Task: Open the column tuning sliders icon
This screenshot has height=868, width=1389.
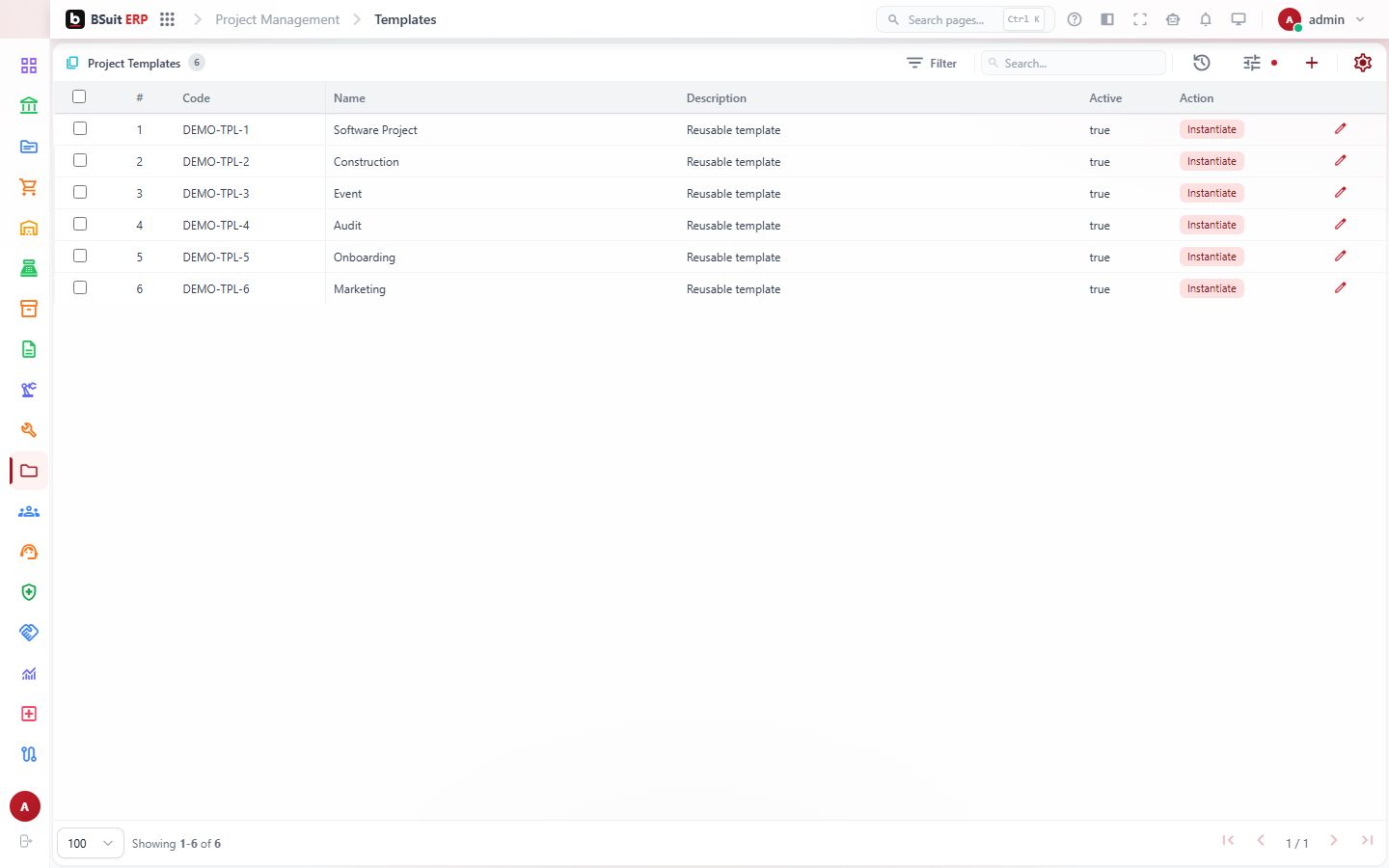Action: [1252, 63]
